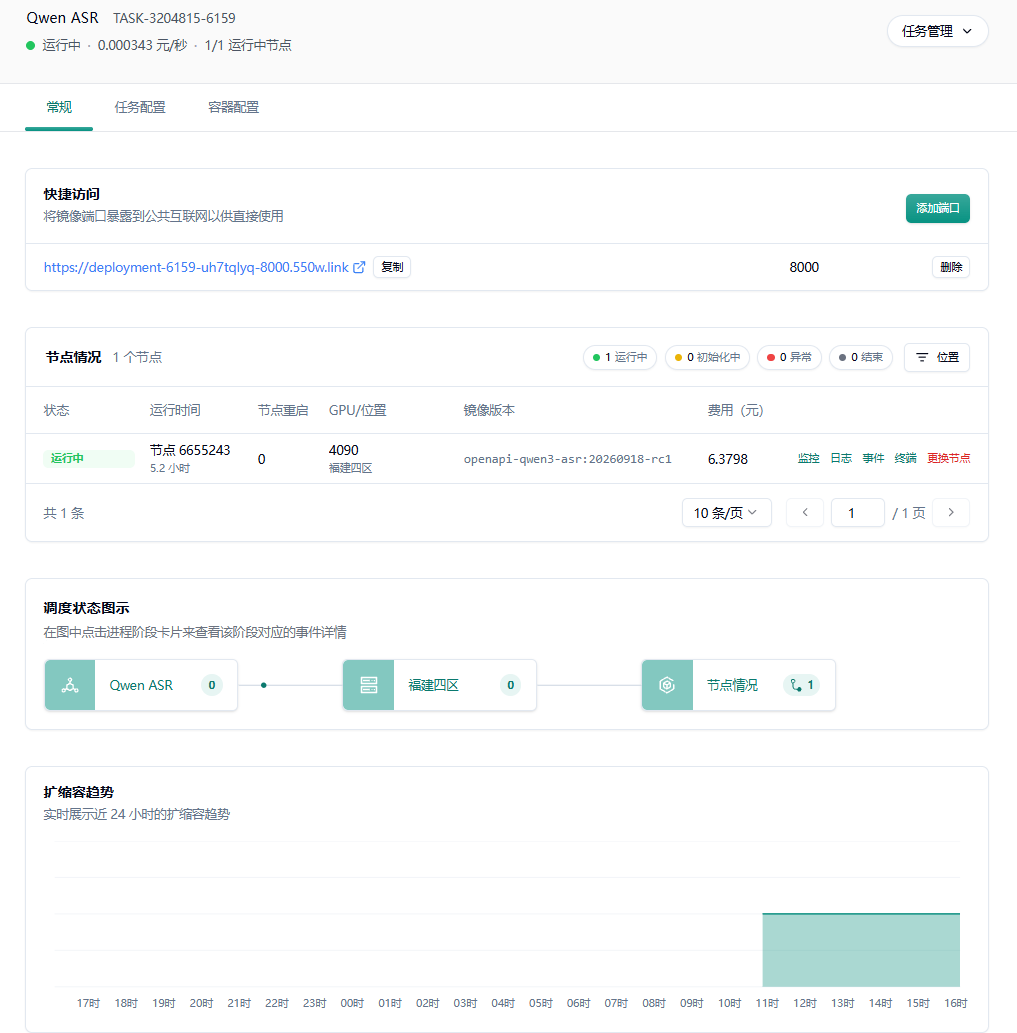Filter nodes by 0 结束 status
The width and height of the screenshot is (1017, 1033).
click(861, 357)
